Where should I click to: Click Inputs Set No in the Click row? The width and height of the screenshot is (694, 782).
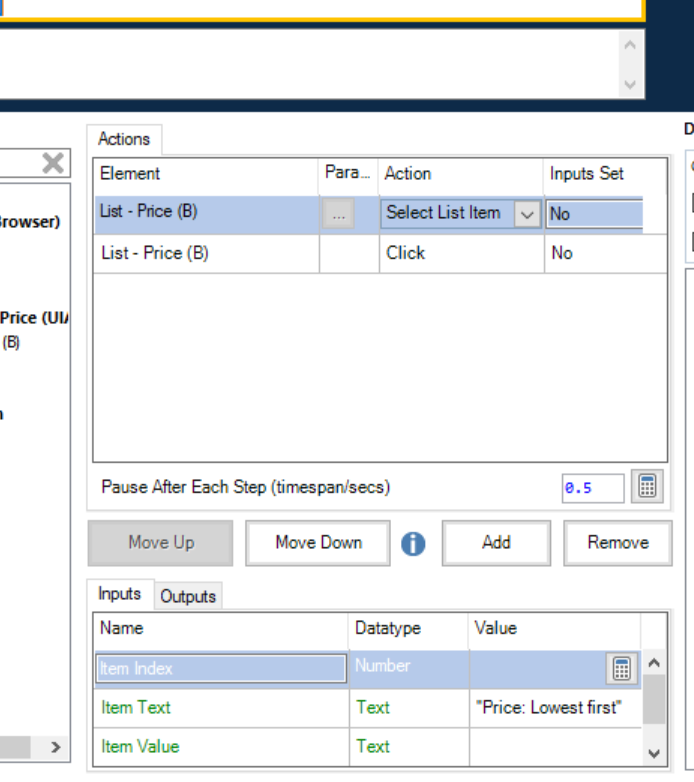click(x=605, y=253)
